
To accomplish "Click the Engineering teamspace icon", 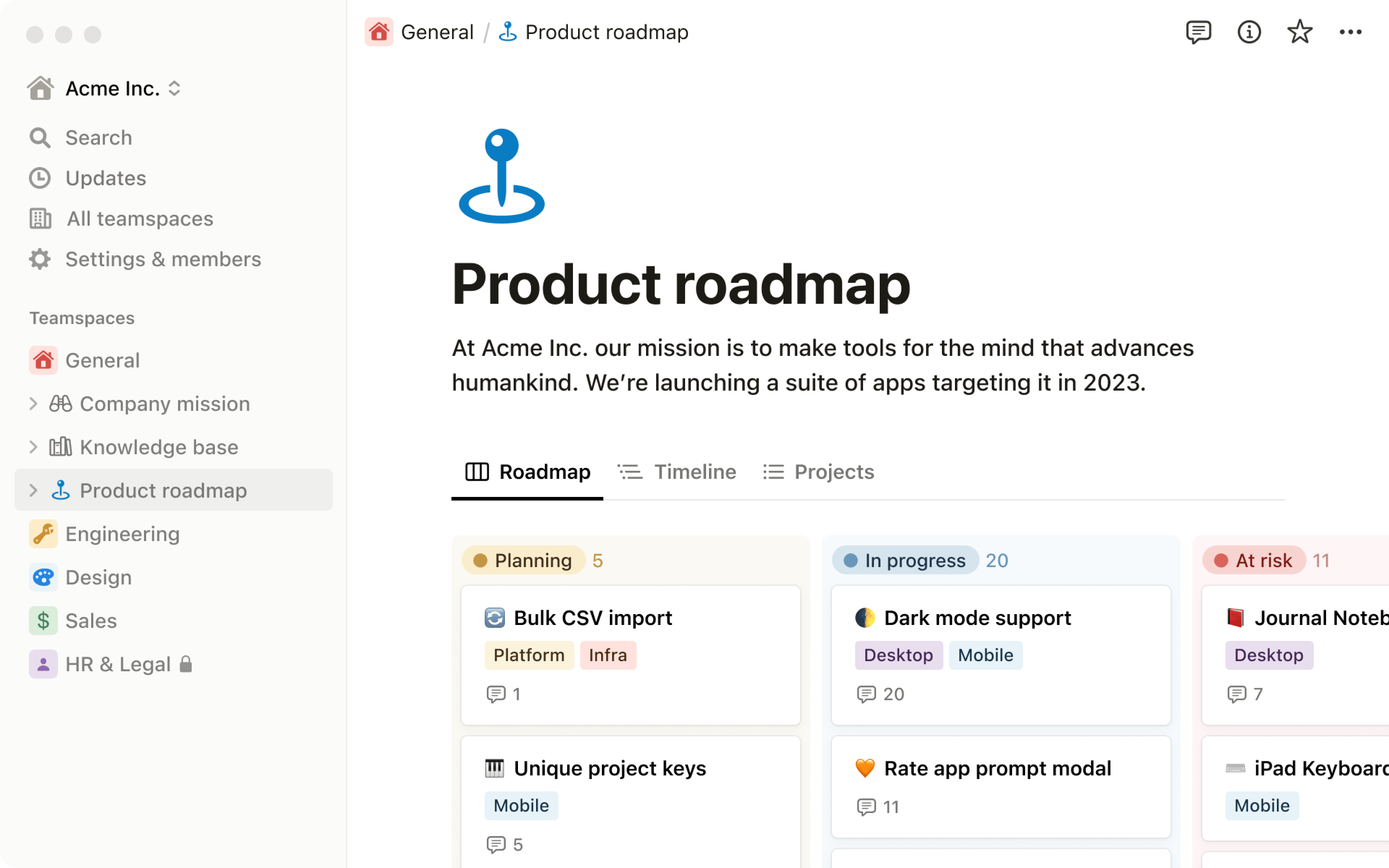I will coord(42,533).
